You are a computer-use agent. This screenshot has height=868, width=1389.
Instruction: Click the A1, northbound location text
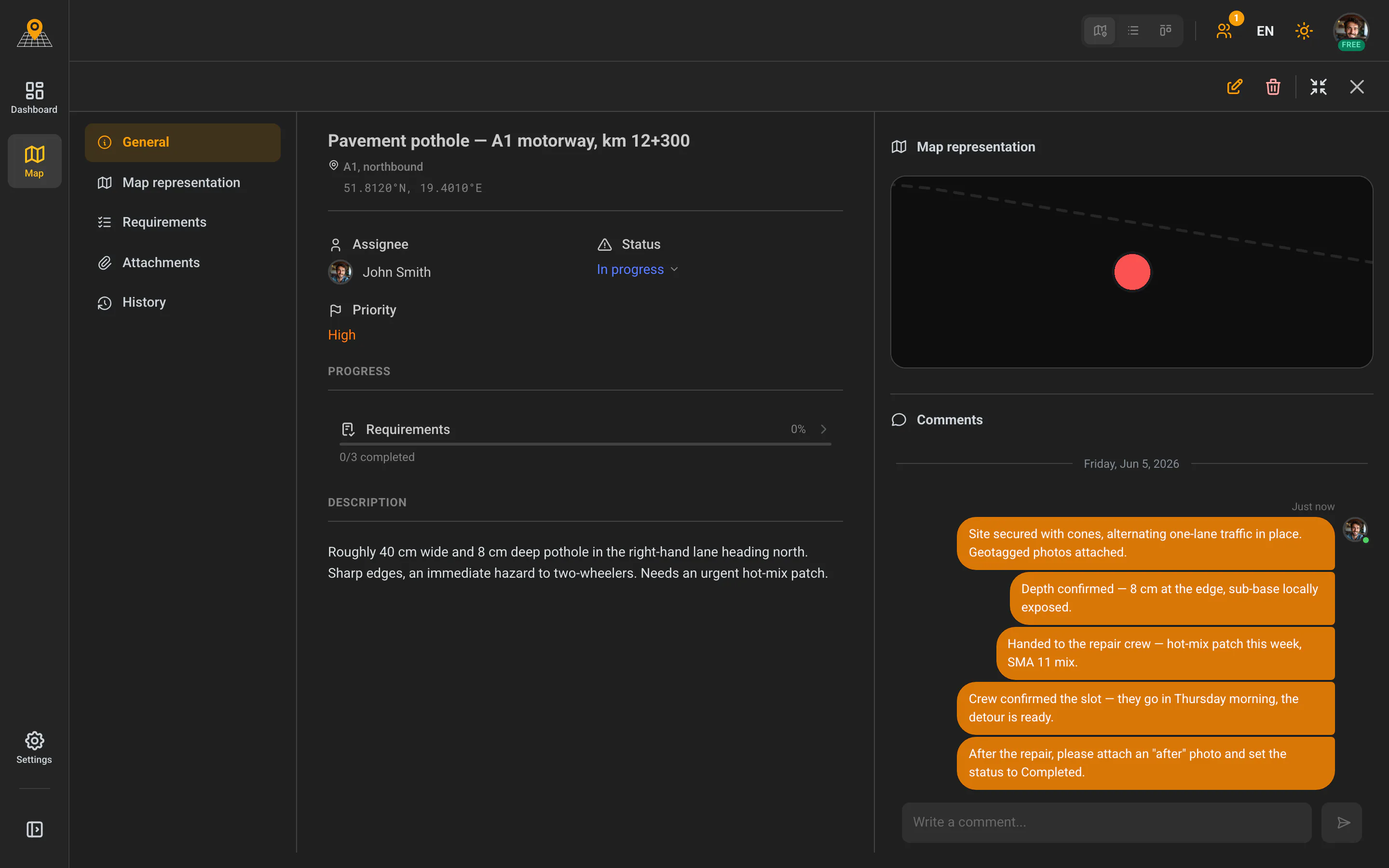pyautogui.click(x=383, y=166)
